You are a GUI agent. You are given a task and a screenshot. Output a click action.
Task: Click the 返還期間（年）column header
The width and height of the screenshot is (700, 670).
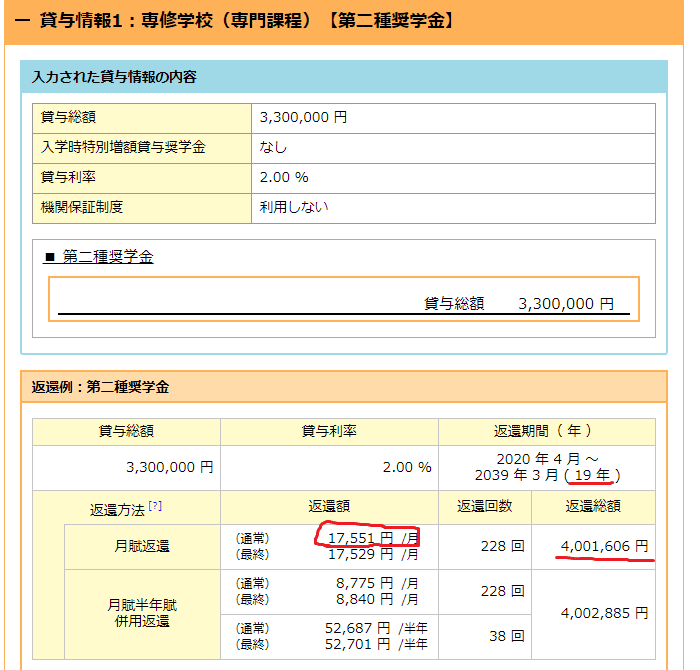click(x=547, y=432)
